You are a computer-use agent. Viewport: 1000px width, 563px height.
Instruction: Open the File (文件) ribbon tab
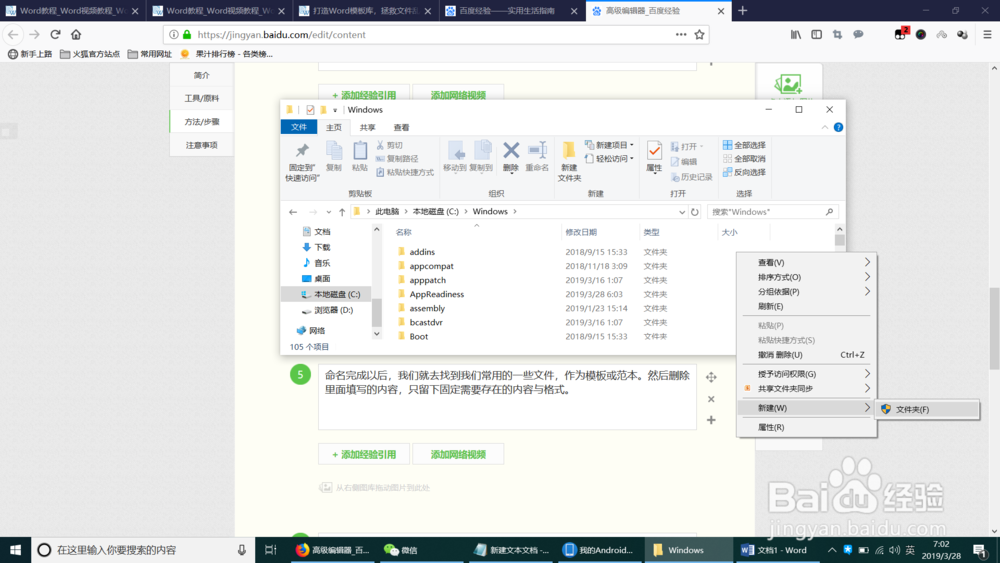click(x=299, y=128)
